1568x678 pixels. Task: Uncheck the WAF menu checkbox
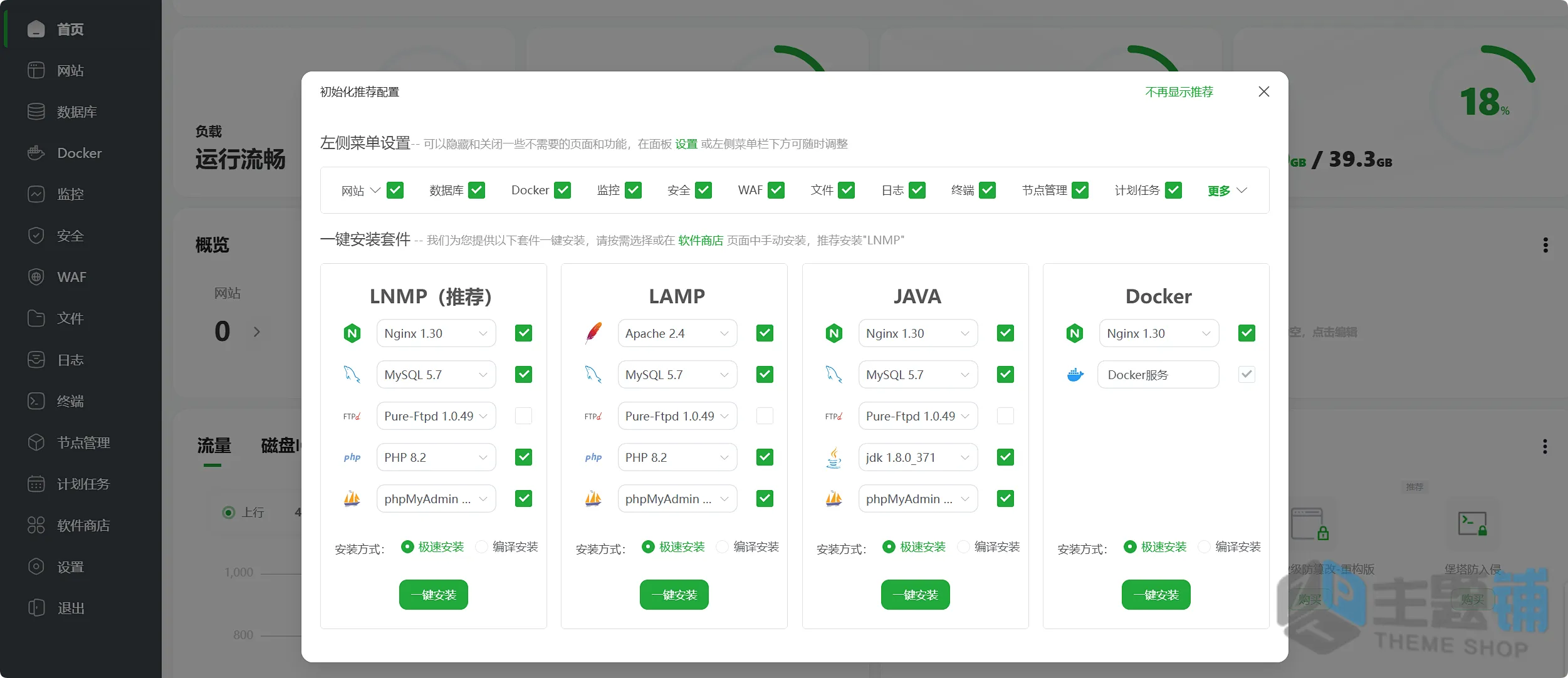point(776,190)
